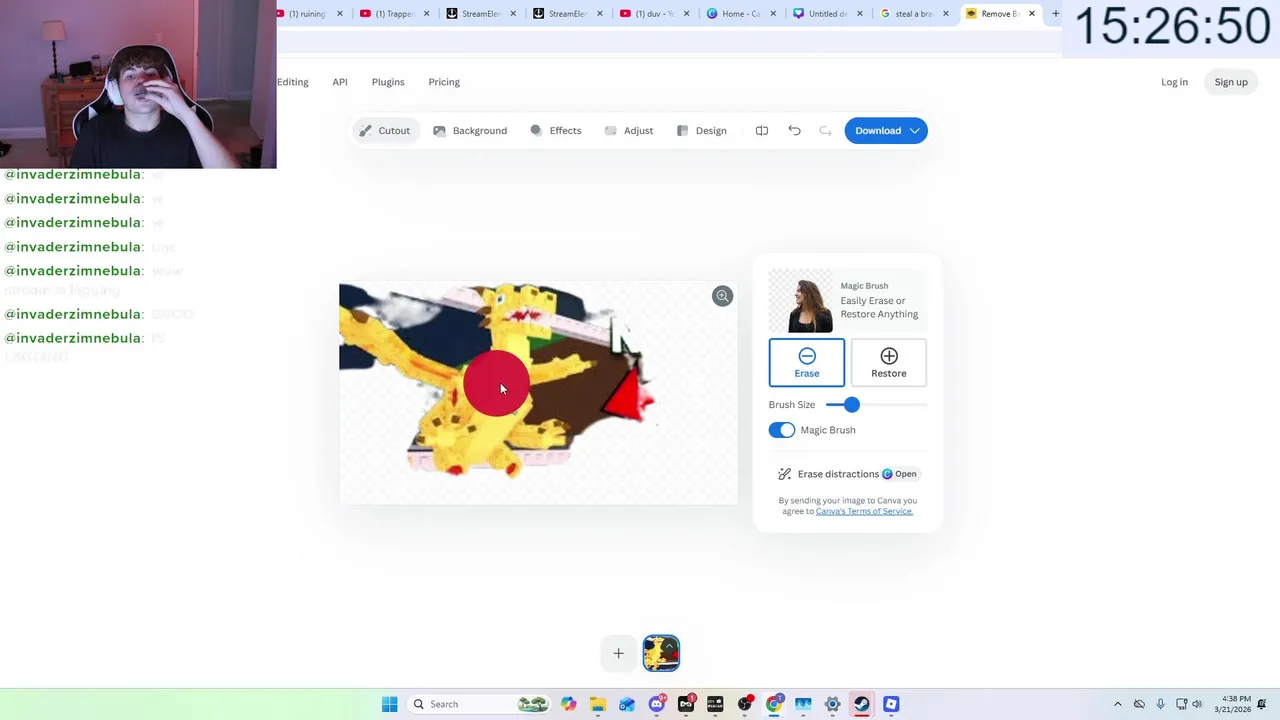Open Canva's Terms of Service link
This screenshot has width=1280, height=720.
tap(864, 511)
